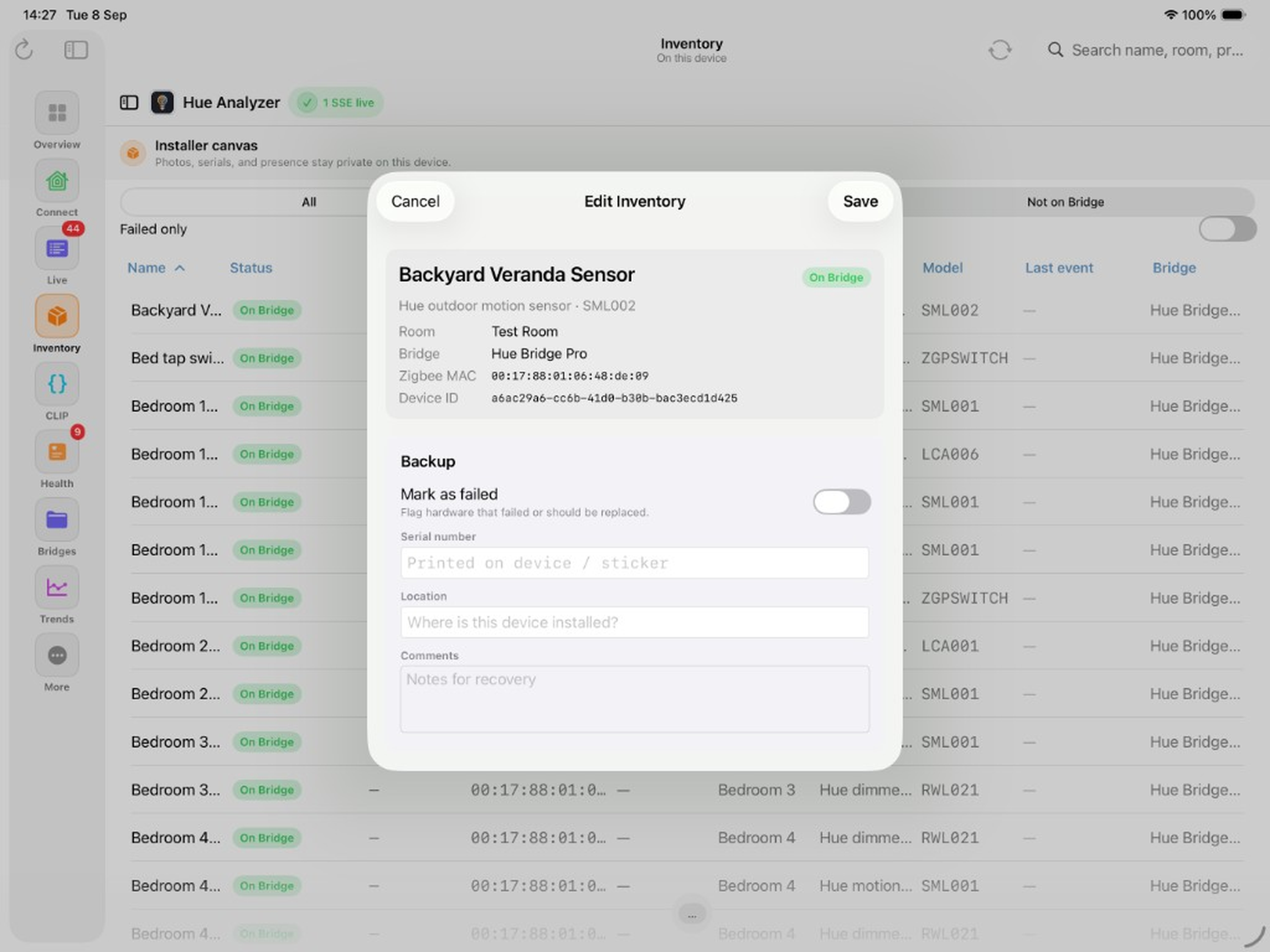Click the LCA001 model cell
The height and width of the screenshot is (952, 1270).
pos(950,646)
